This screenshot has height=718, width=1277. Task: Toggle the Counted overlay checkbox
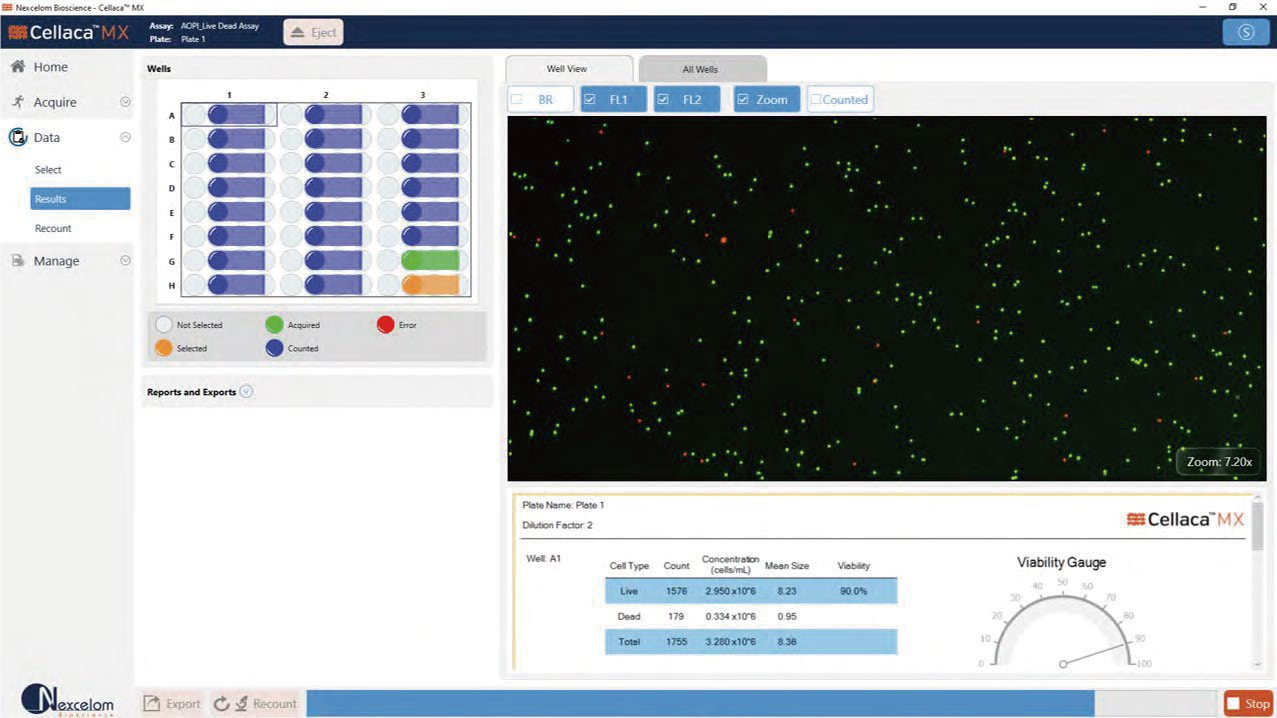click(816, 100)
